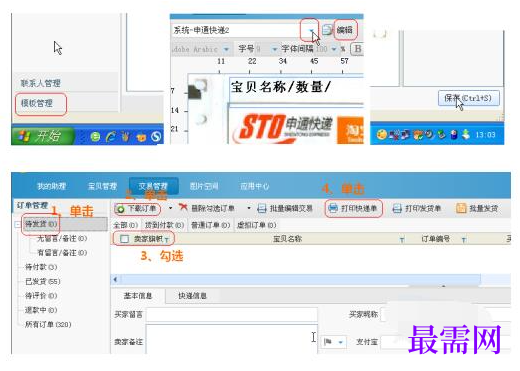Open the filter arrow on 订单编号 column
This screenshot has width=520, height=371.
tap(464, 240)
